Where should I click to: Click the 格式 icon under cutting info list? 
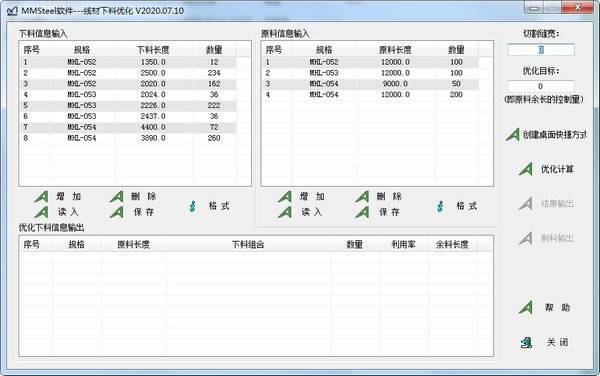tap(192, 206)
